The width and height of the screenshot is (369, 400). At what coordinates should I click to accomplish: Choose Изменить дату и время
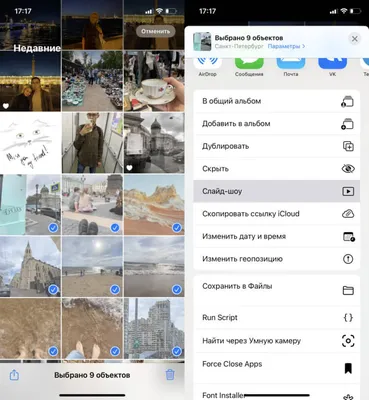[x=277, y=236]
